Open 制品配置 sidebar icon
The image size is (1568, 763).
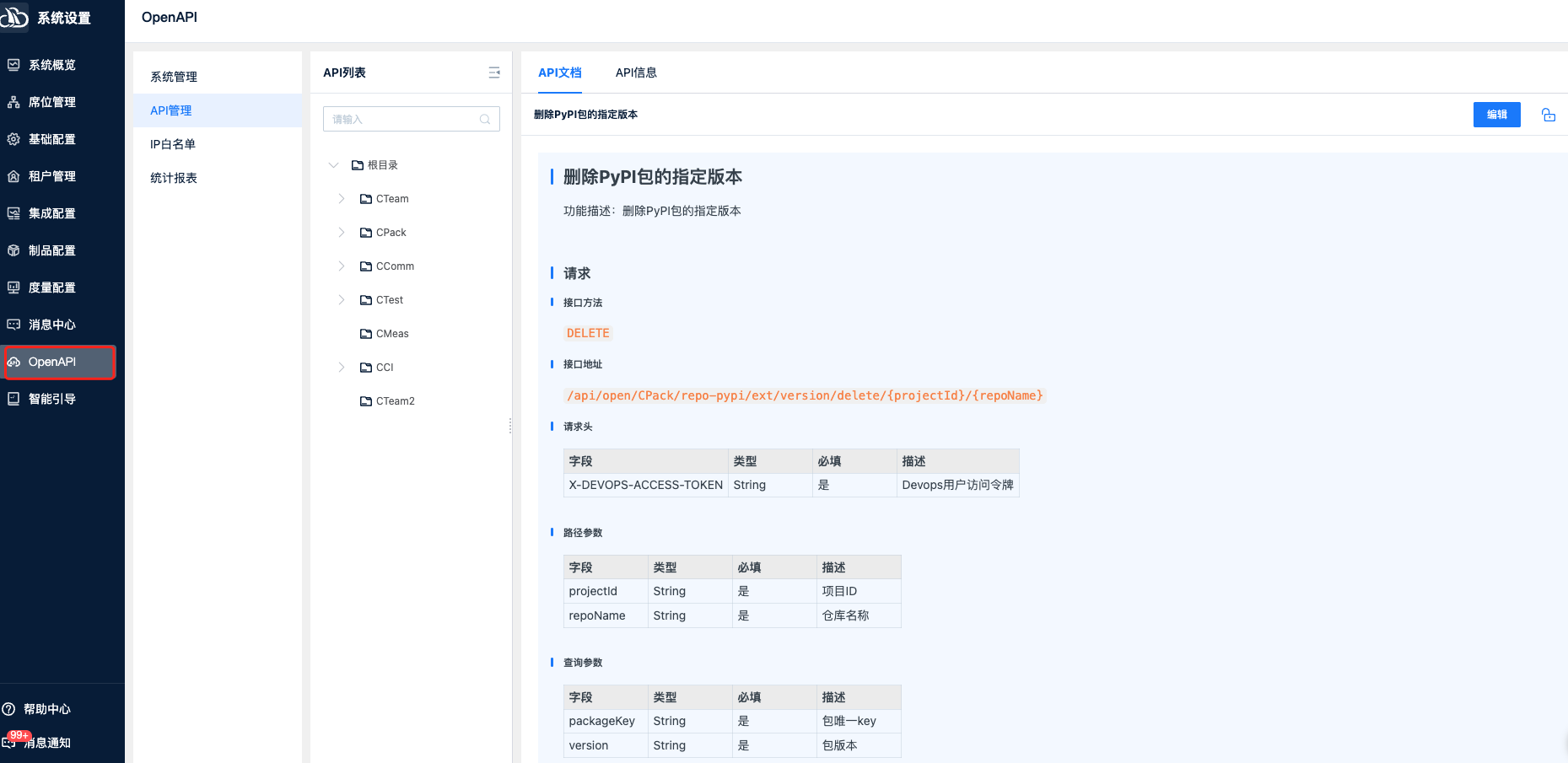tap(13, 250)
